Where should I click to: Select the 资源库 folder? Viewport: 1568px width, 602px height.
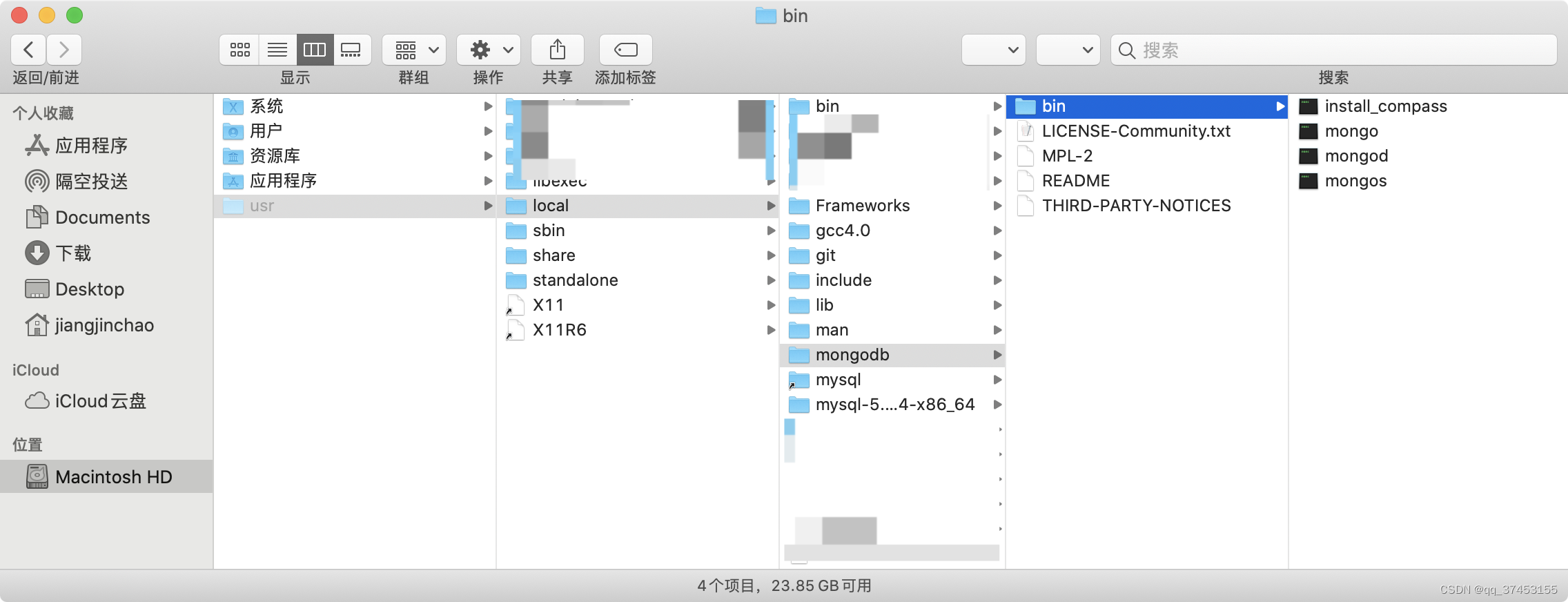click(355, 156)
